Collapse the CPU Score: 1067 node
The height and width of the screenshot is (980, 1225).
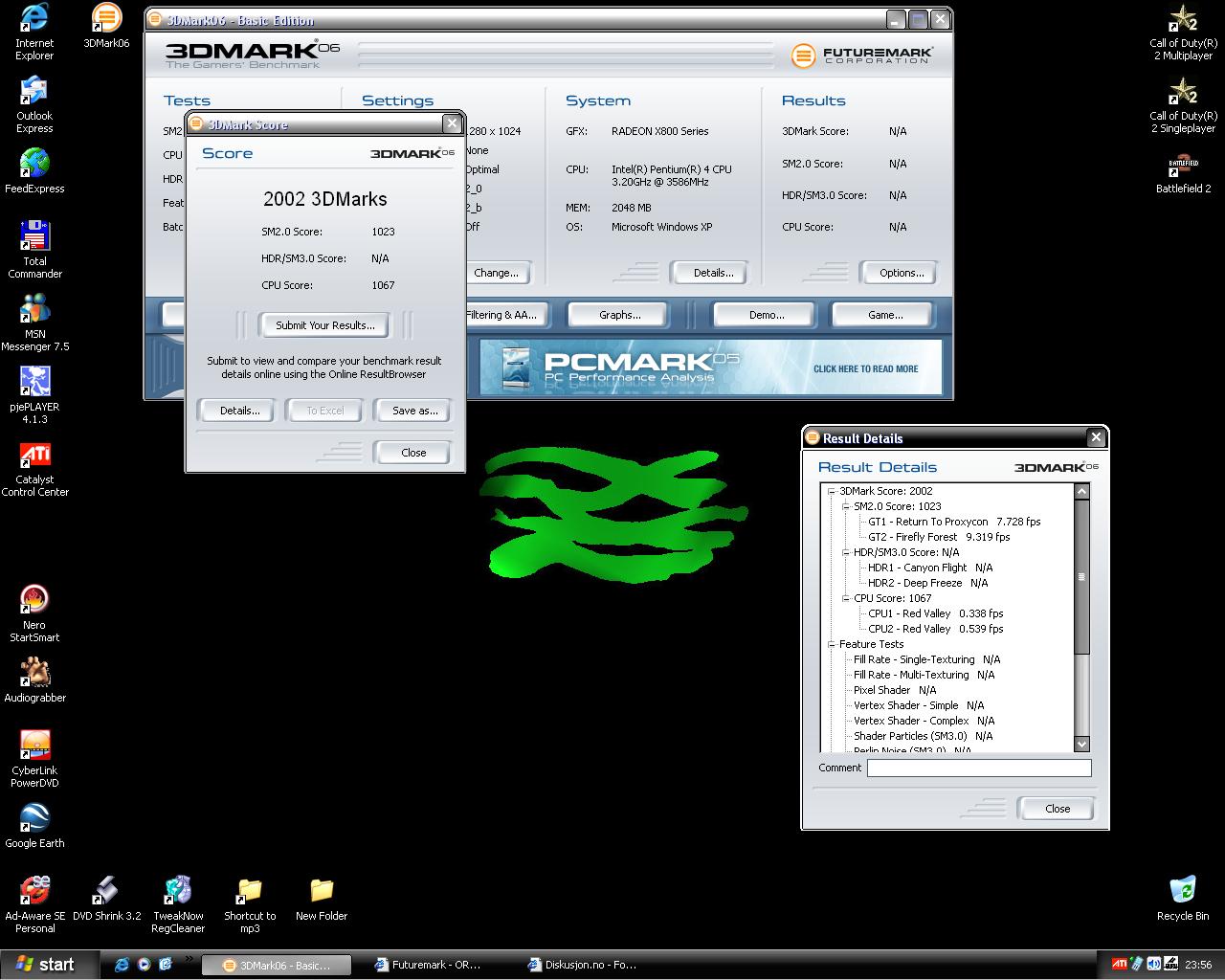click(846, 598)
